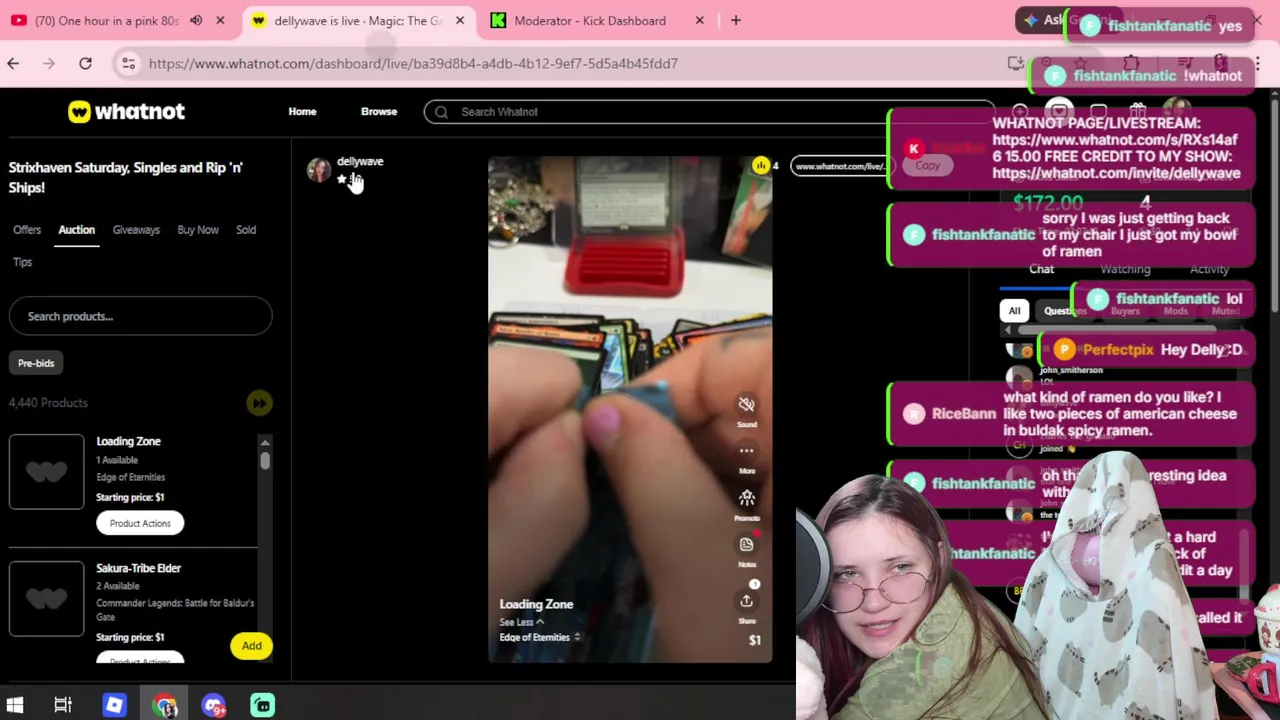Viewport: 1280px width, 720px height.
Task: Open the Windows Start menu
Action: click(15, 705)
